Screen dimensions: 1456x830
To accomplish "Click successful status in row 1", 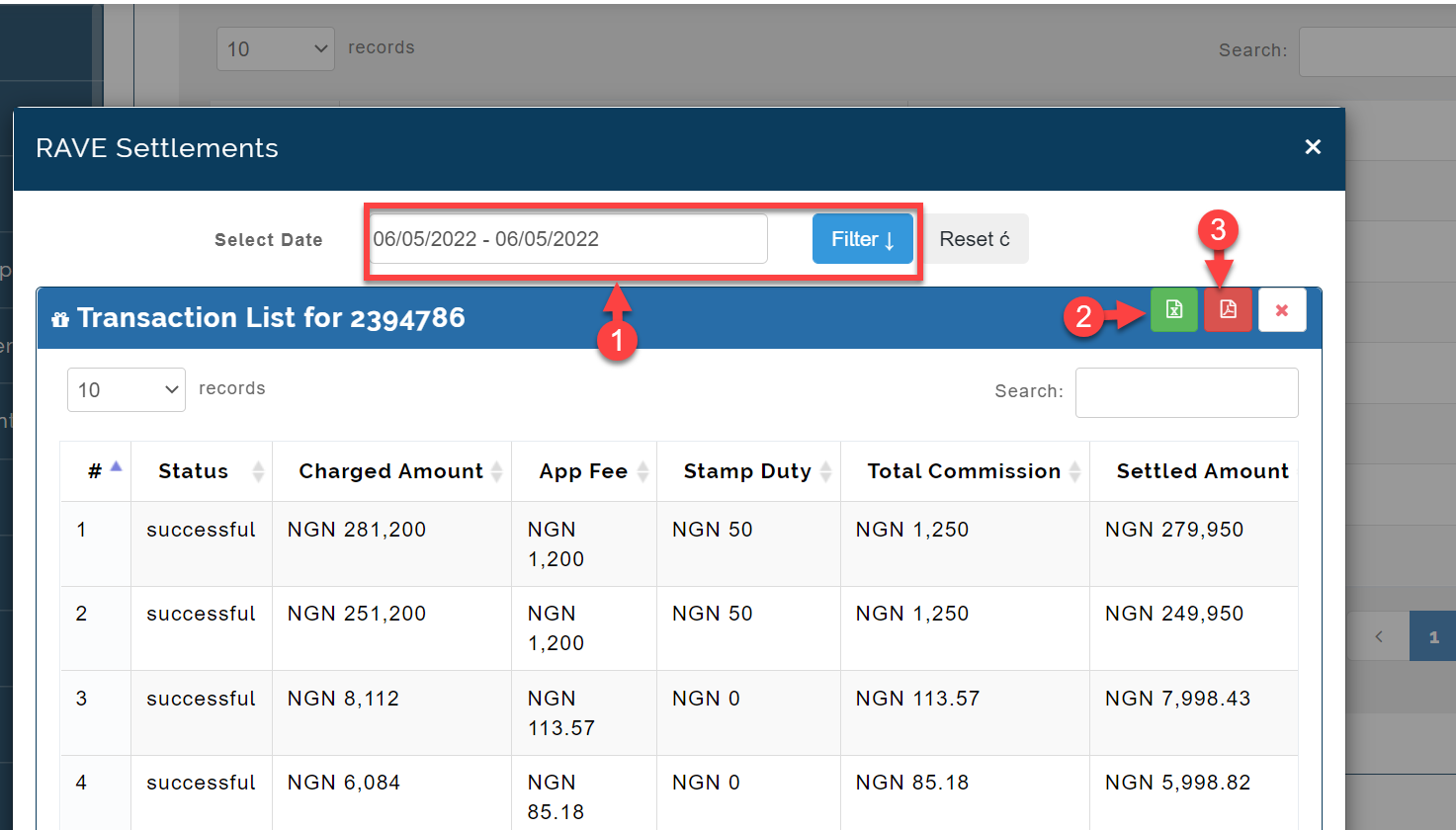I will coord(202,530).
